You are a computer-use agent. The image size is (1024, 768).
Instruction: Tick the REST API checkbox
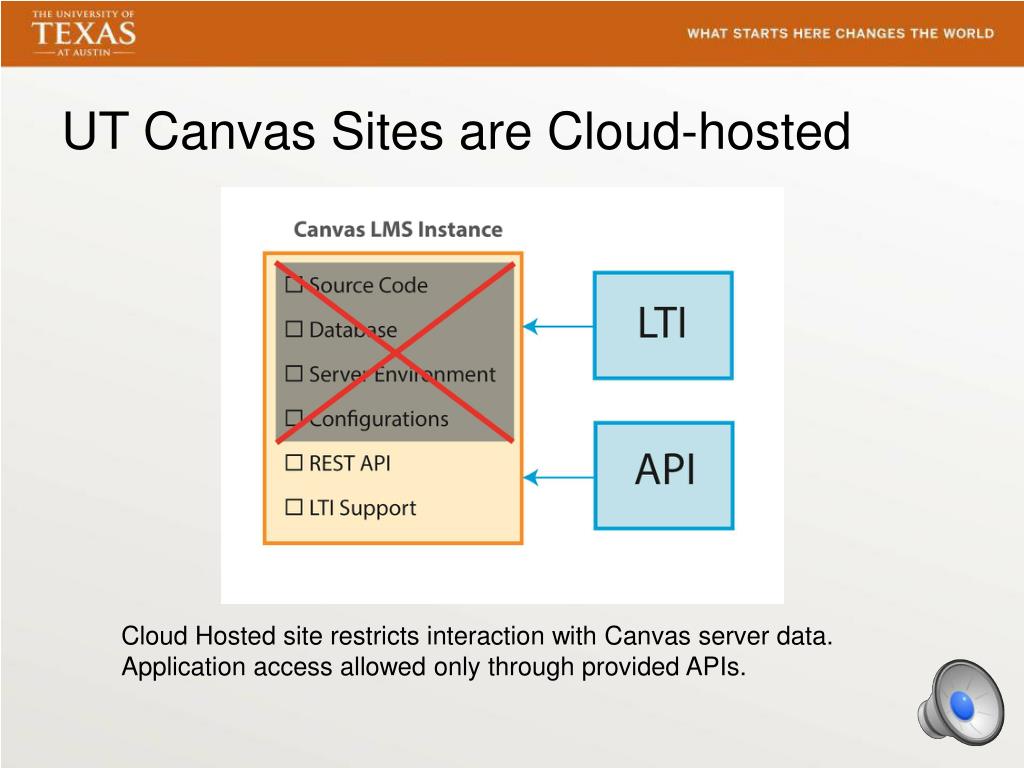pyautogui.click(x=294, y=462)
